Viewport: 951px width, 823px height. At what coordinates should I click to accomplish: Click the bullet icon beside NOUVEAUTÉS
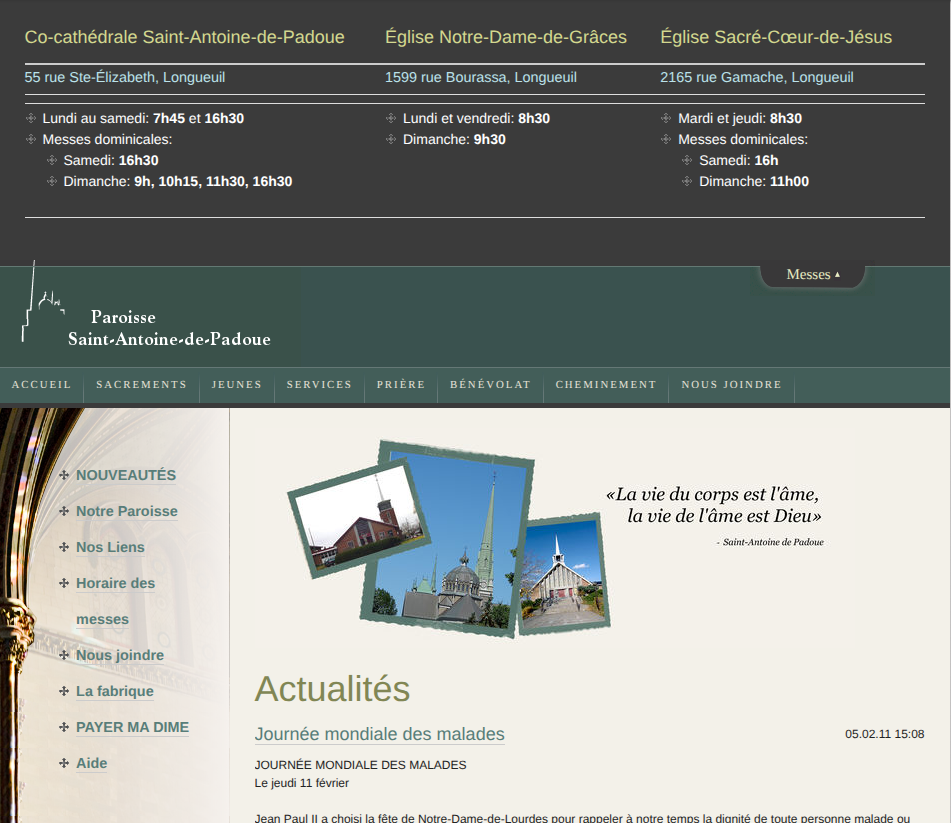64,476
